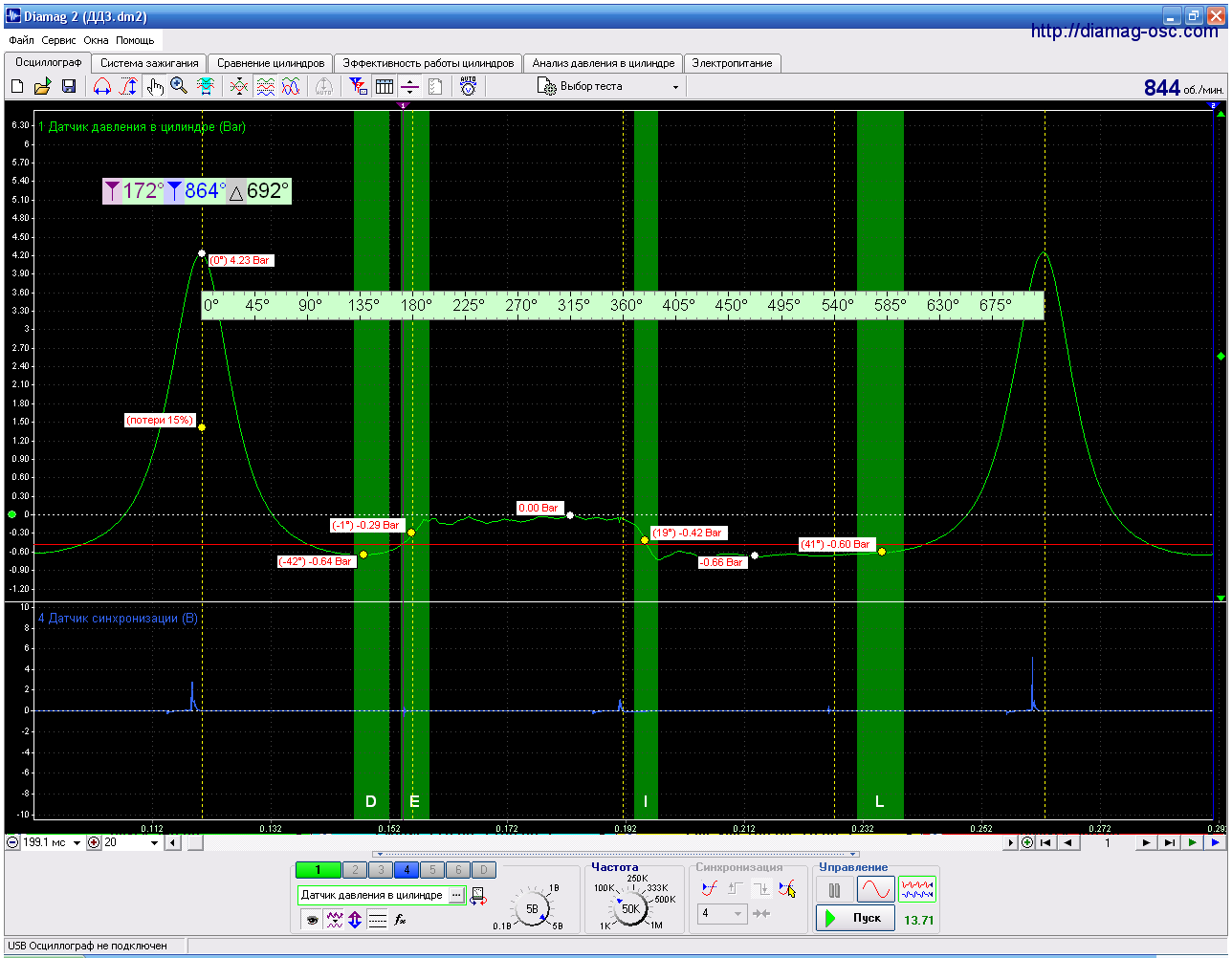Open a file with the folder icon

43,87
